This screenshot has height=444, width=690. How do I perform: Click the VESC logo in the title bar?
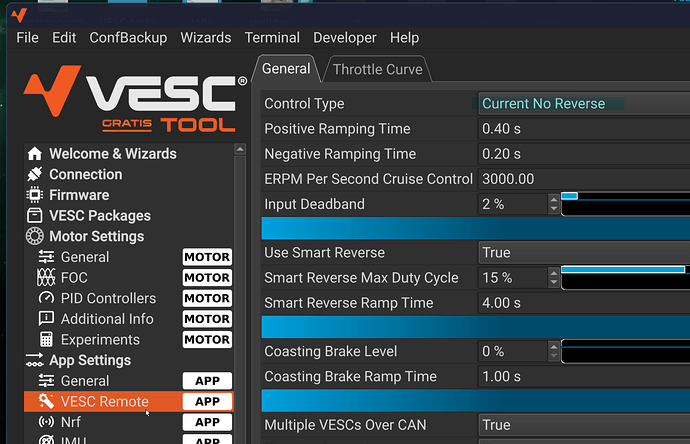point(19,15)
